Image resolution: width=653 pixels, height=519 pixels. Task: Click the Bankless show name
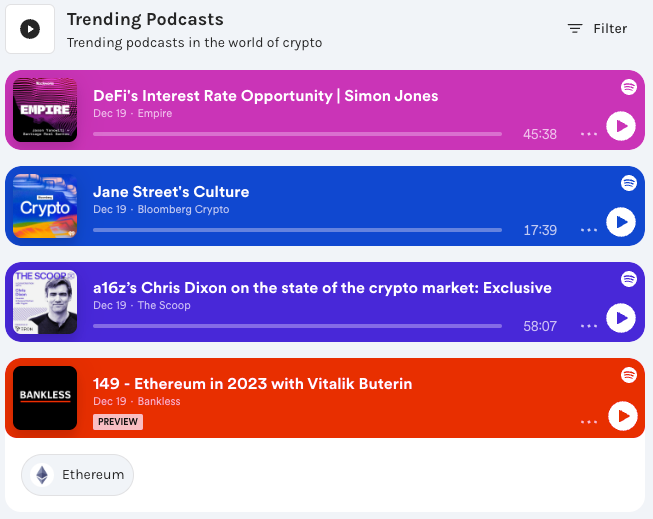click(x=159, y=402)
